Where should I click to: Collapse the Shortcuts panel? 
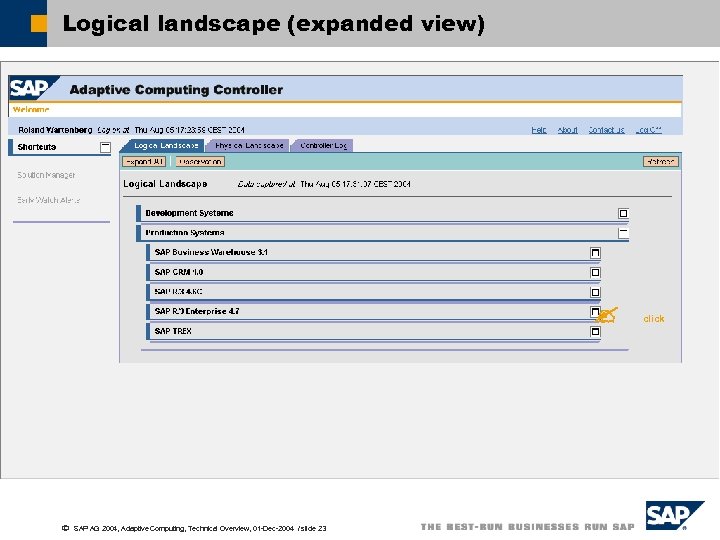pos(105,147)
